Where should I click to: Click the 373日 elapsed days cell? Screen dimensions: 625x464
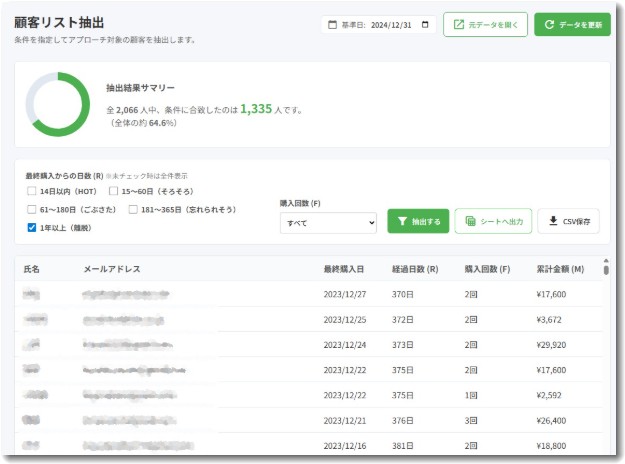[x=403, y=345]
